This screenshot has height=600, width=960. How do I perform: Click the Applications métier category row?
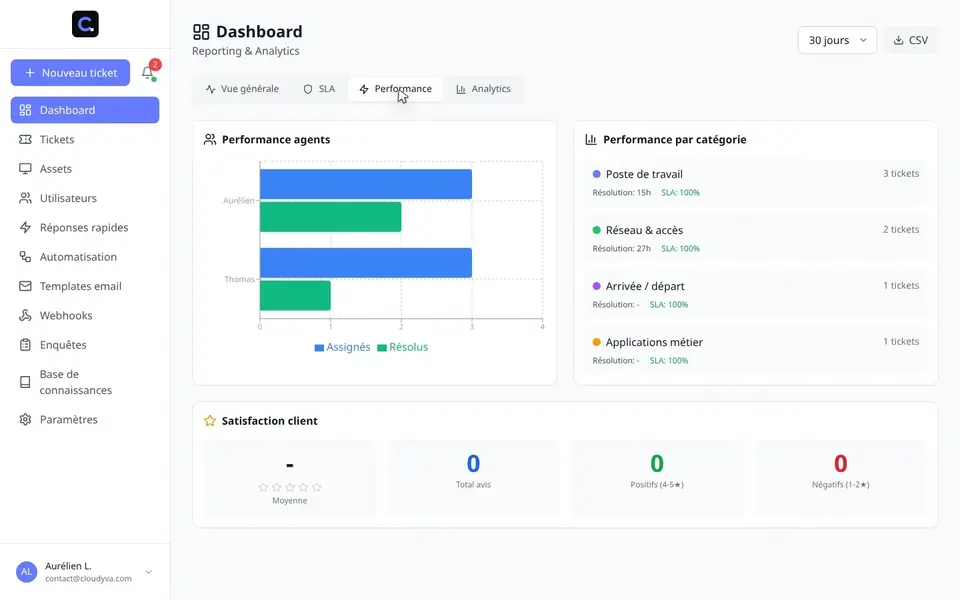point(756,351)
